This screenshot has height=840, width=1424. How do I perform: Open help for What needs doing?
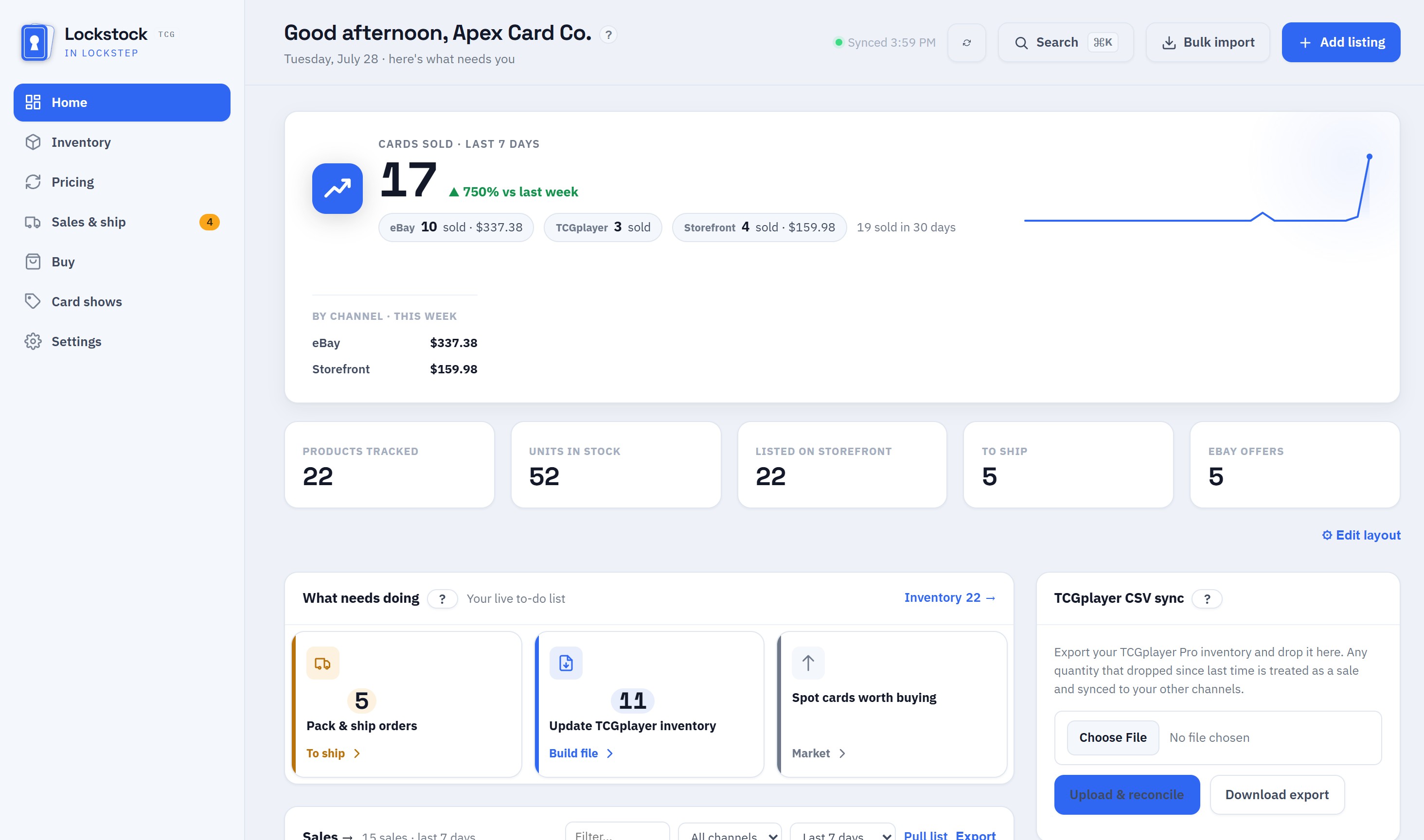(x=442, y=599)
